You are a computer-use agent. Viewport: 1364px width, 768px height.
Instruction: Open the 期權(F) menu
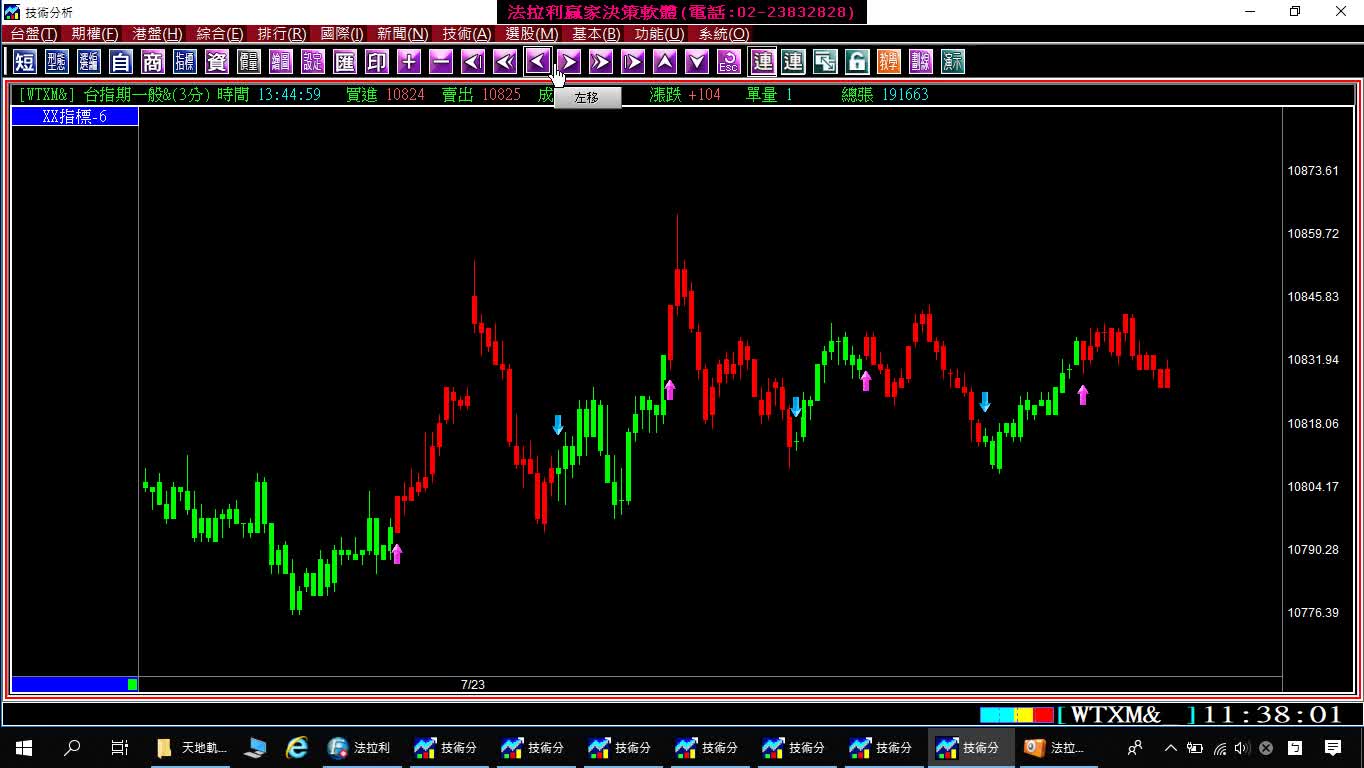pos(95,34)
